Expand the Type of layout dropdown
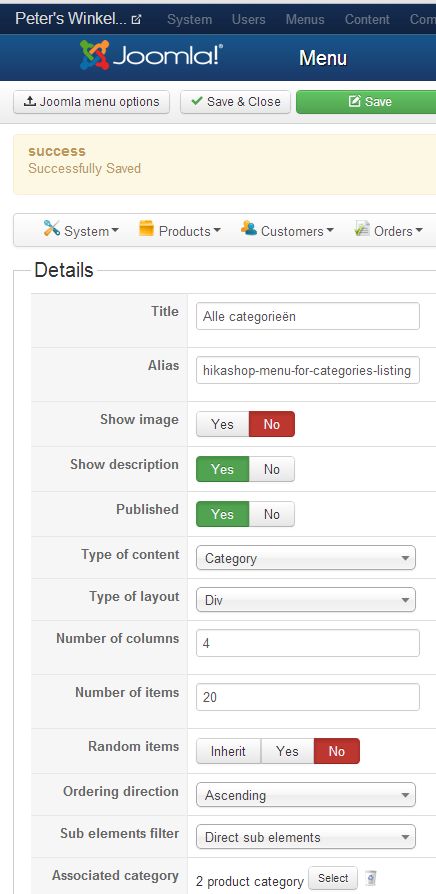 pos(306,600)
